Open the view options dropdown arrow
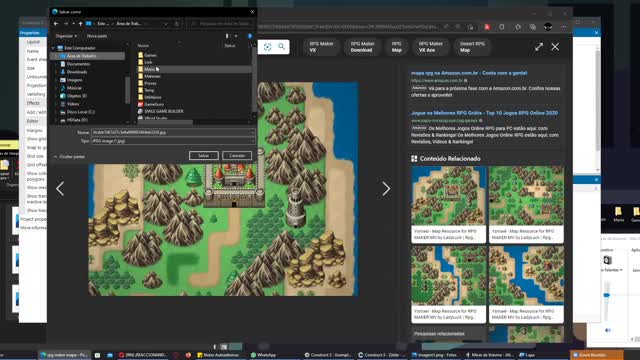 click(x=236, y=36)
